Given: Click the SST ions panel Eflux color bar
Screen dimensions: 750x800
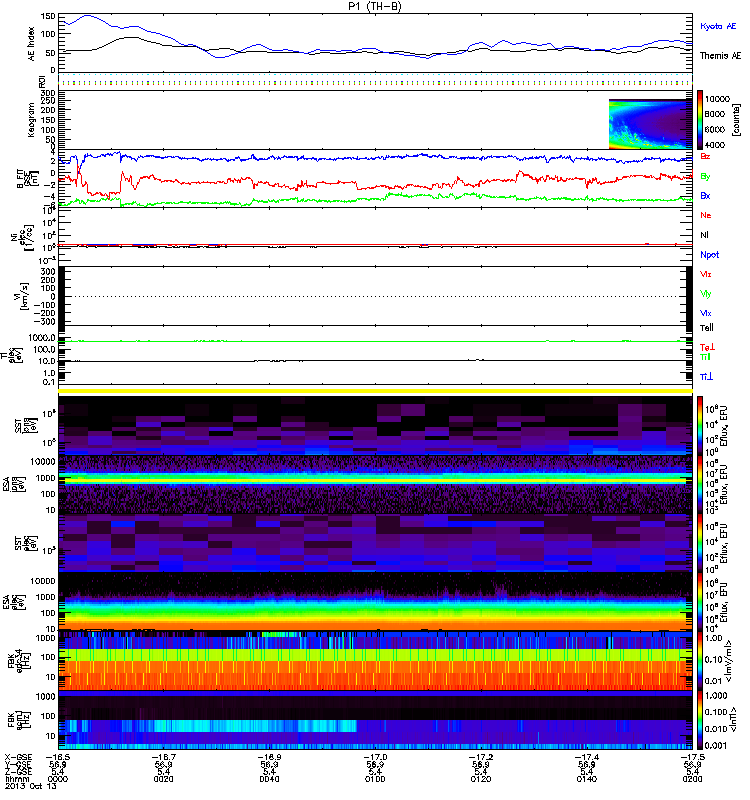Looking at the screenshot, I should click(700, 426).
